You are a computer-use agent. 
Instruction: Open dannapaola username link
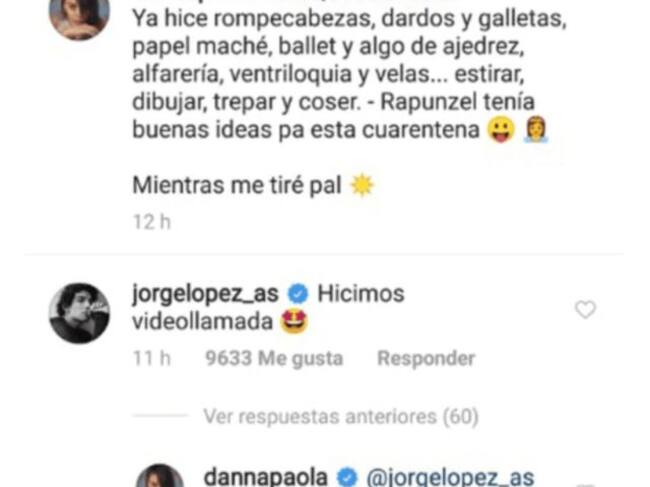266,477
